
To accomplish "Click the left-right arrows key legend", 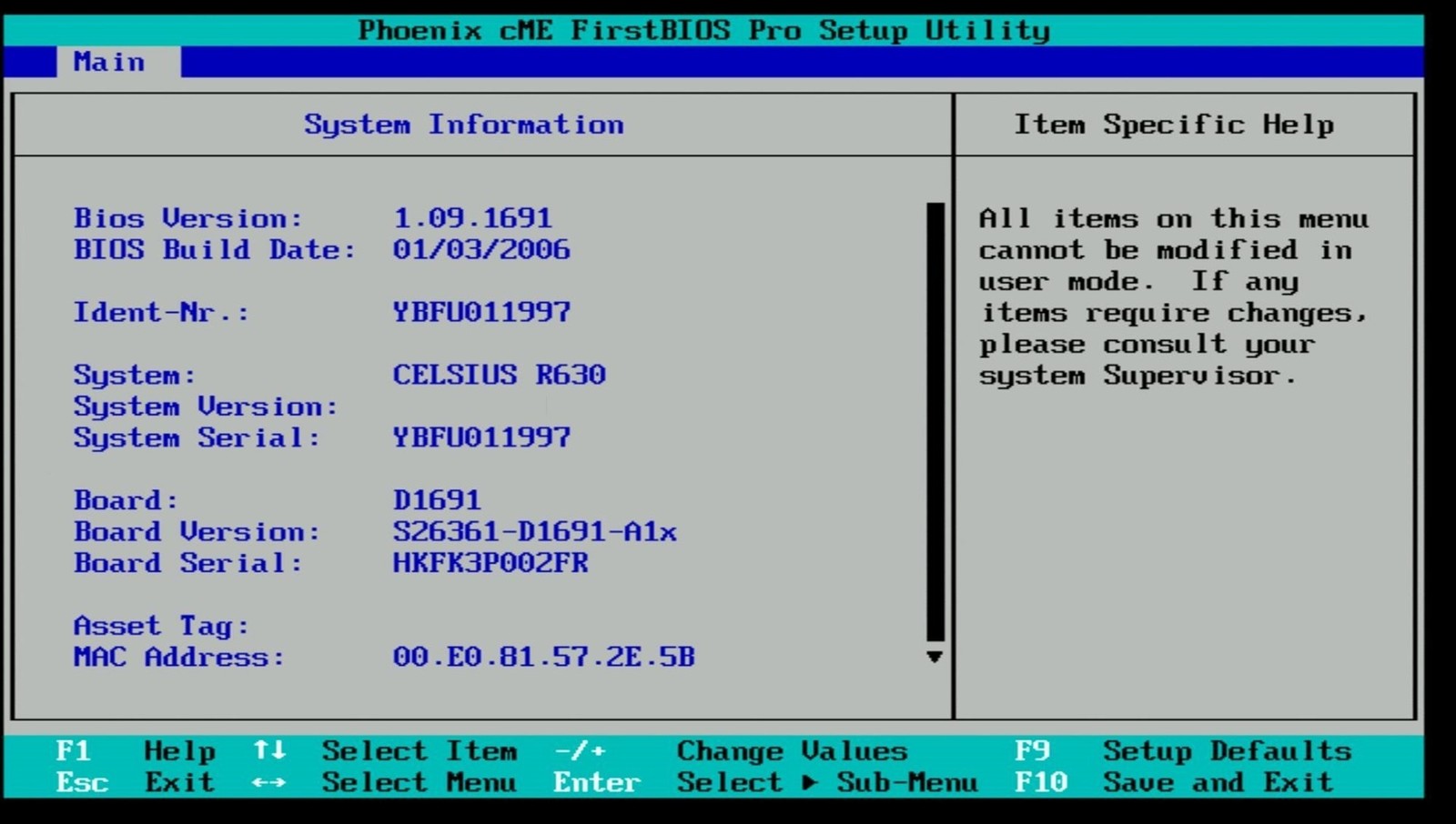I will pos(269,782).
